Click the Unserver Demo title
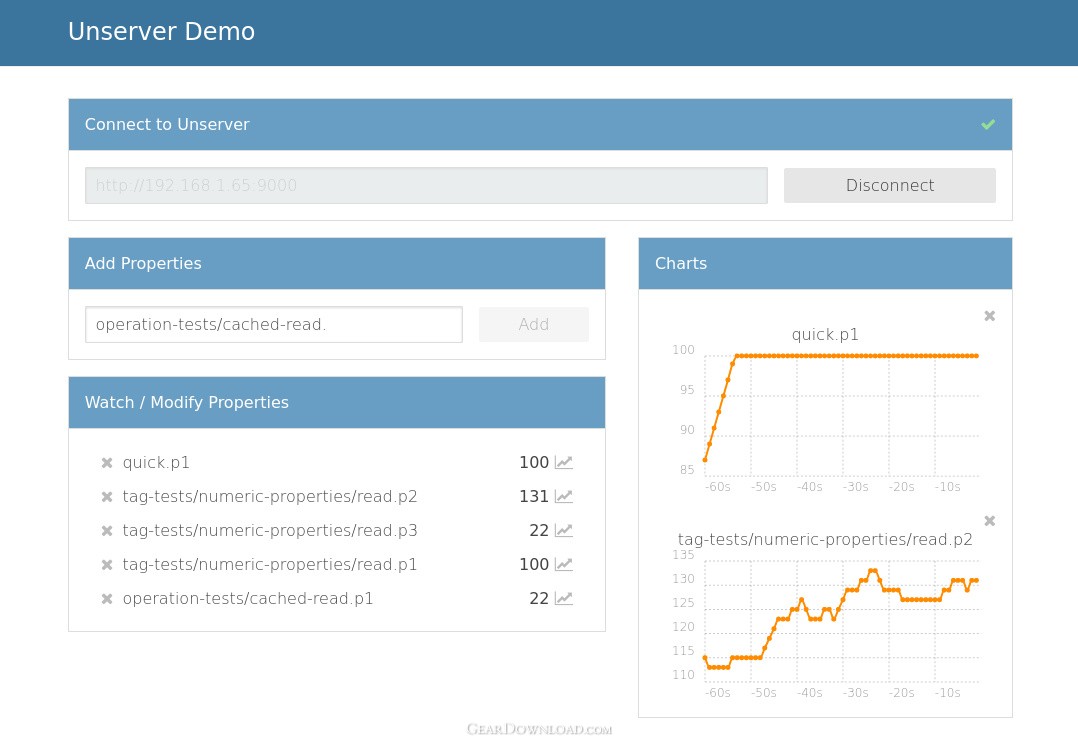This screenshot has width=1078, height=737. coord(162,32)
